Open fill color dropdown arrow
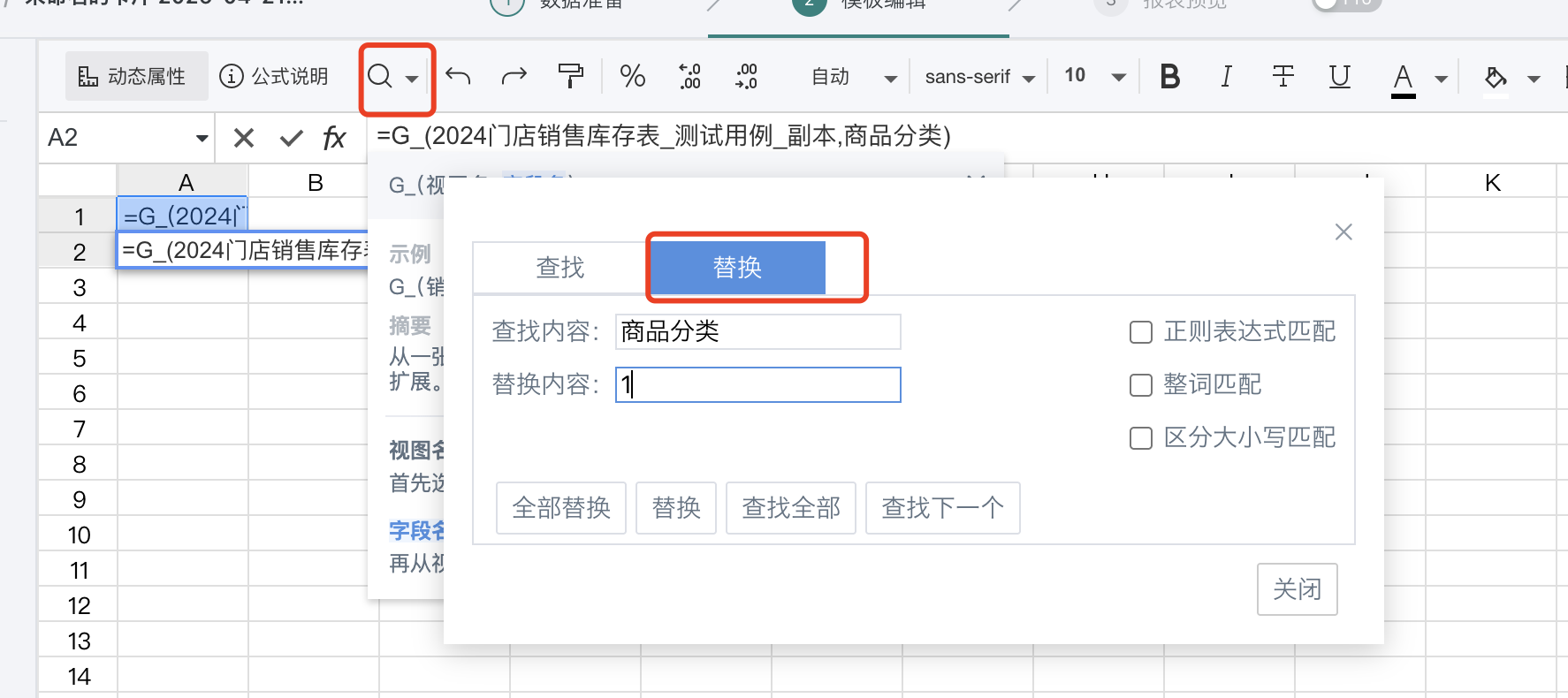 coord(1534,79)
